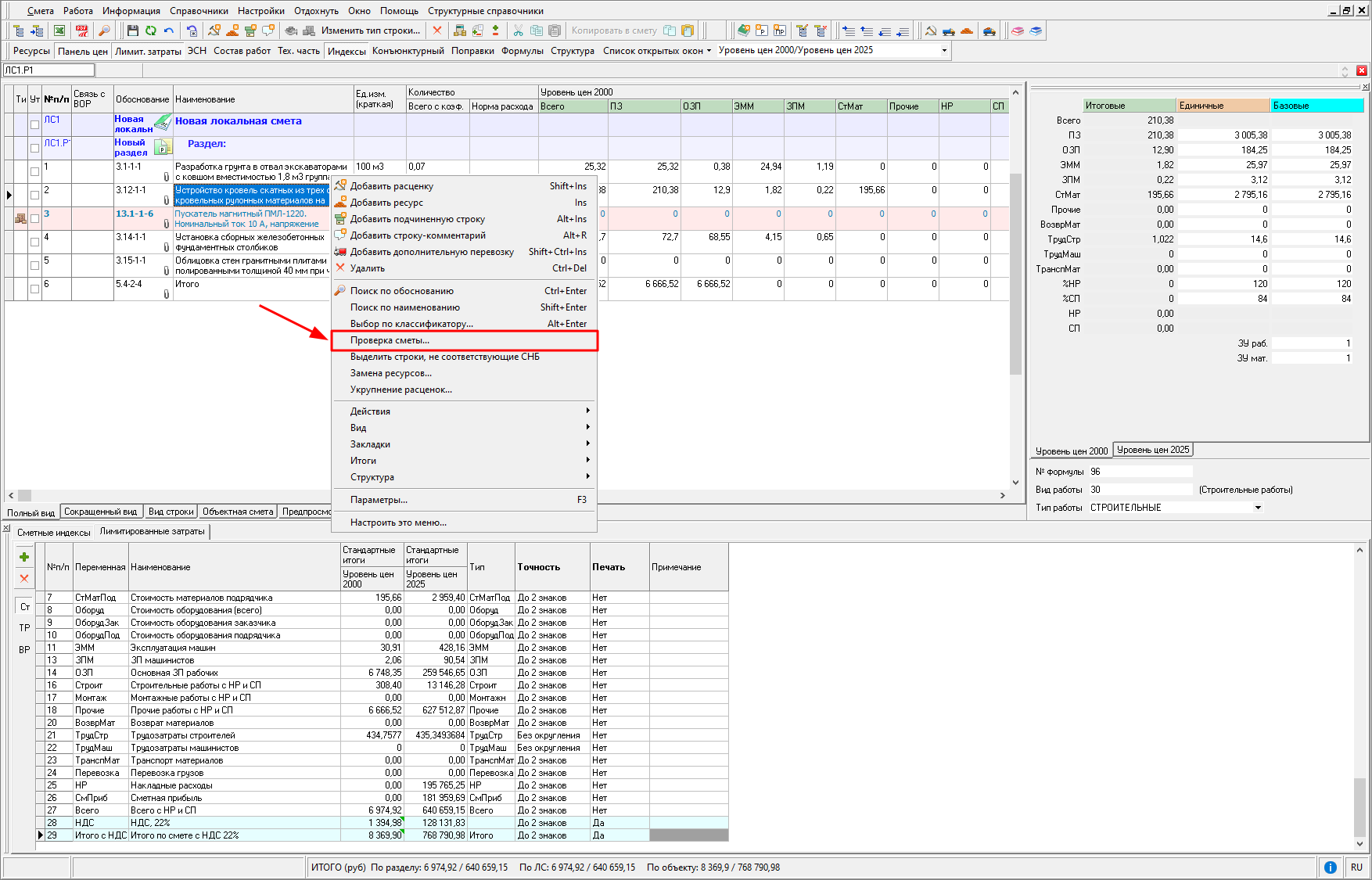Save the estimate with floppy disk icon
This screenshot has width=1372, height=880.
pos(132,31)
